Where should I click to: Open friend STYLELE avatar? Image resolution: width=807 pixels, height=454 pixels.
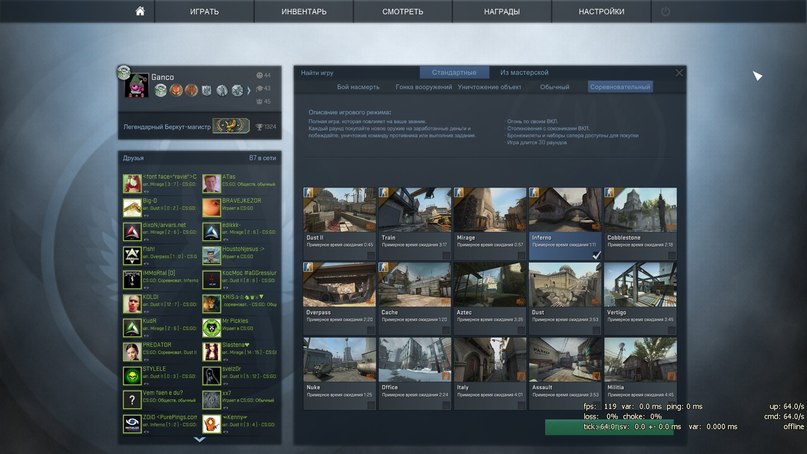click(x=132, y=376)
